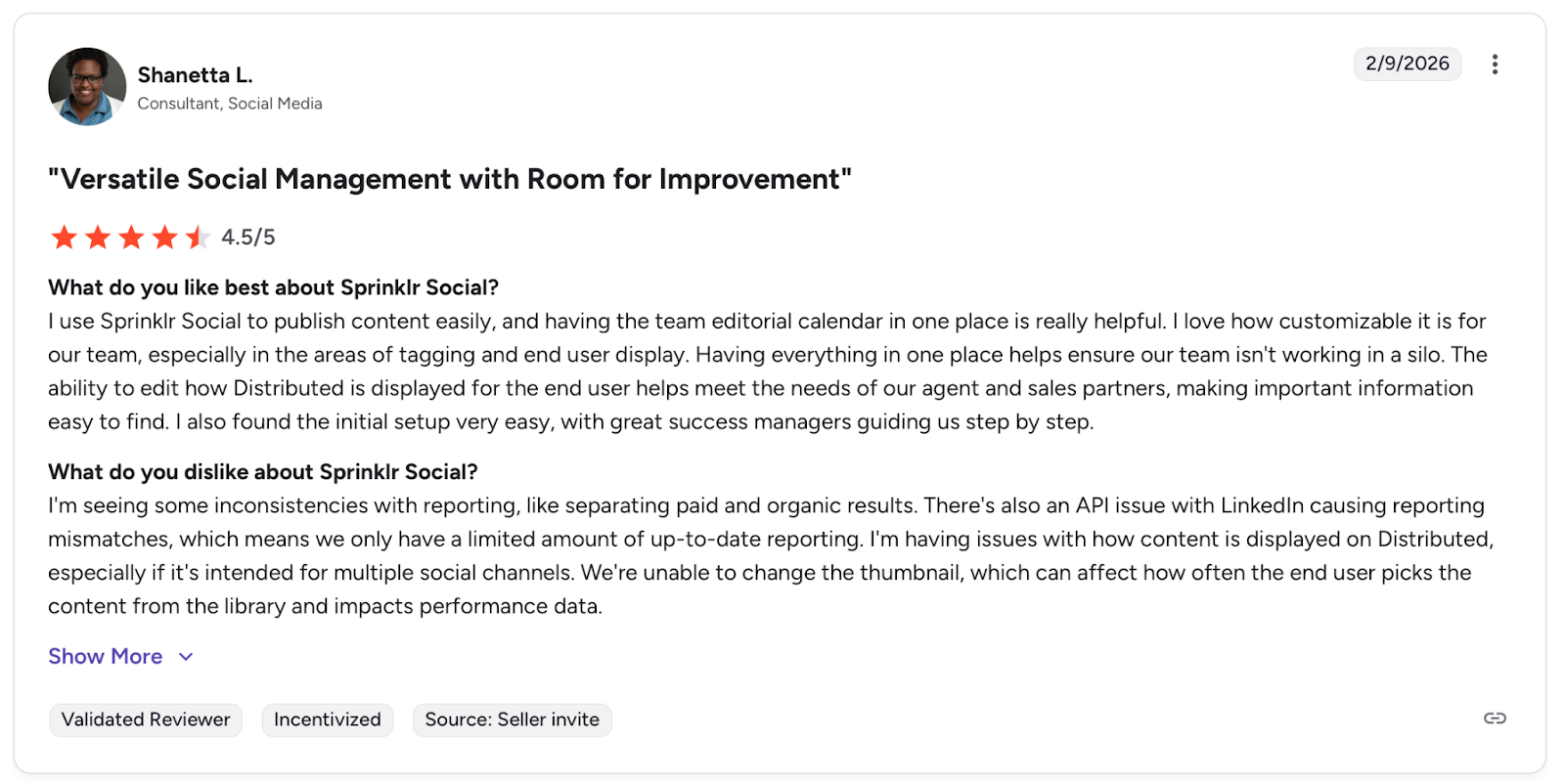Copy review permalink via chain icon
Image resolution: width=1565 pixels, height=784 pixels.
[x=1495, y=719]
